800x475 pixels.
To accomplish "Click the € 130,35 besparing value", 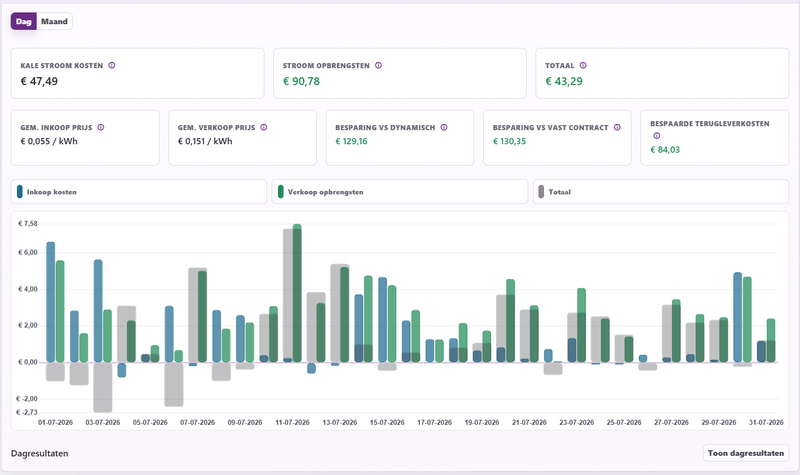I will [x=509, y=141].
